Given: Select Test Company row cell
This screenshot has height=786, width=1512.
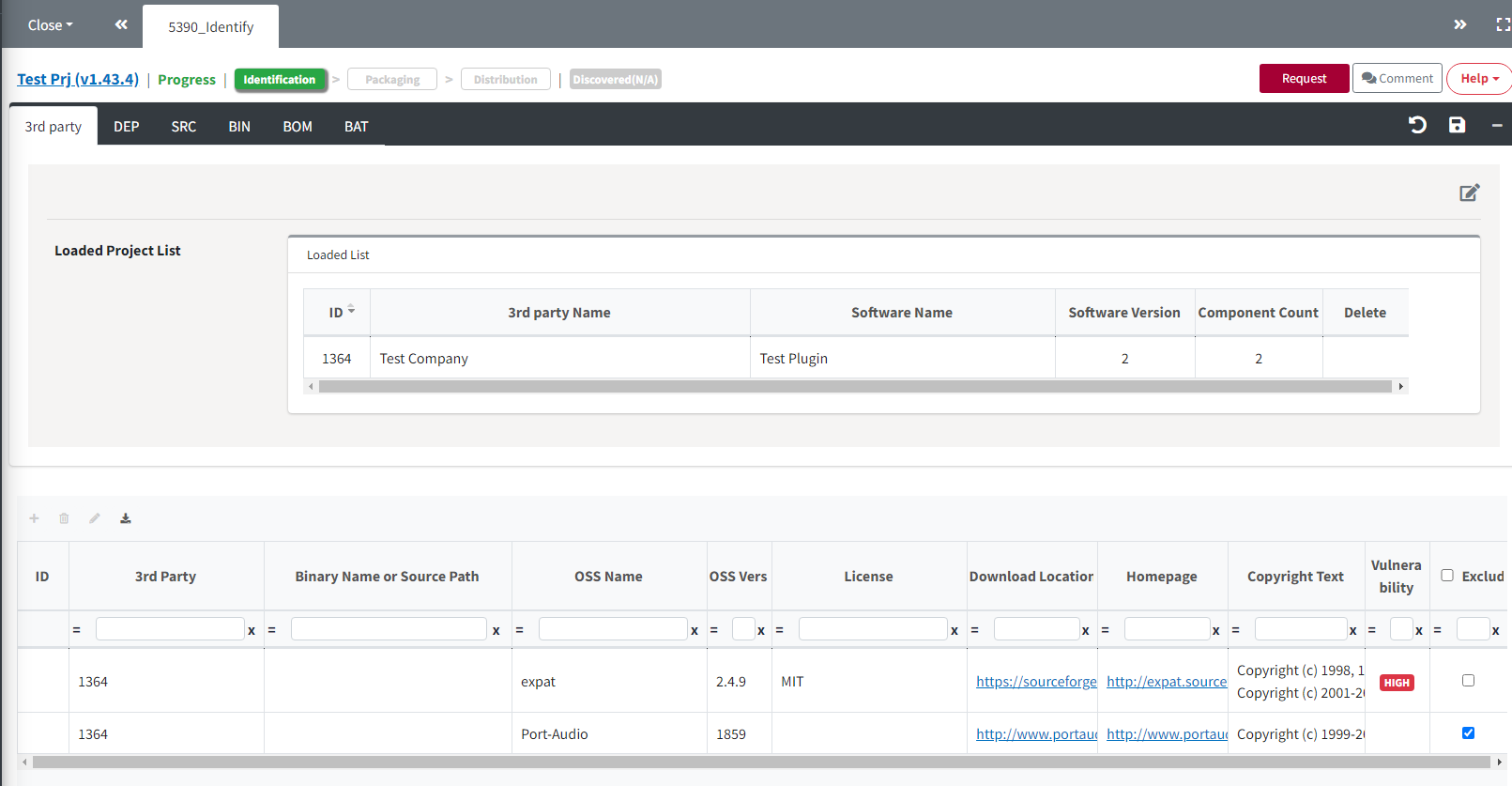Looking at the screenshot, I should (x=559, y=359).
